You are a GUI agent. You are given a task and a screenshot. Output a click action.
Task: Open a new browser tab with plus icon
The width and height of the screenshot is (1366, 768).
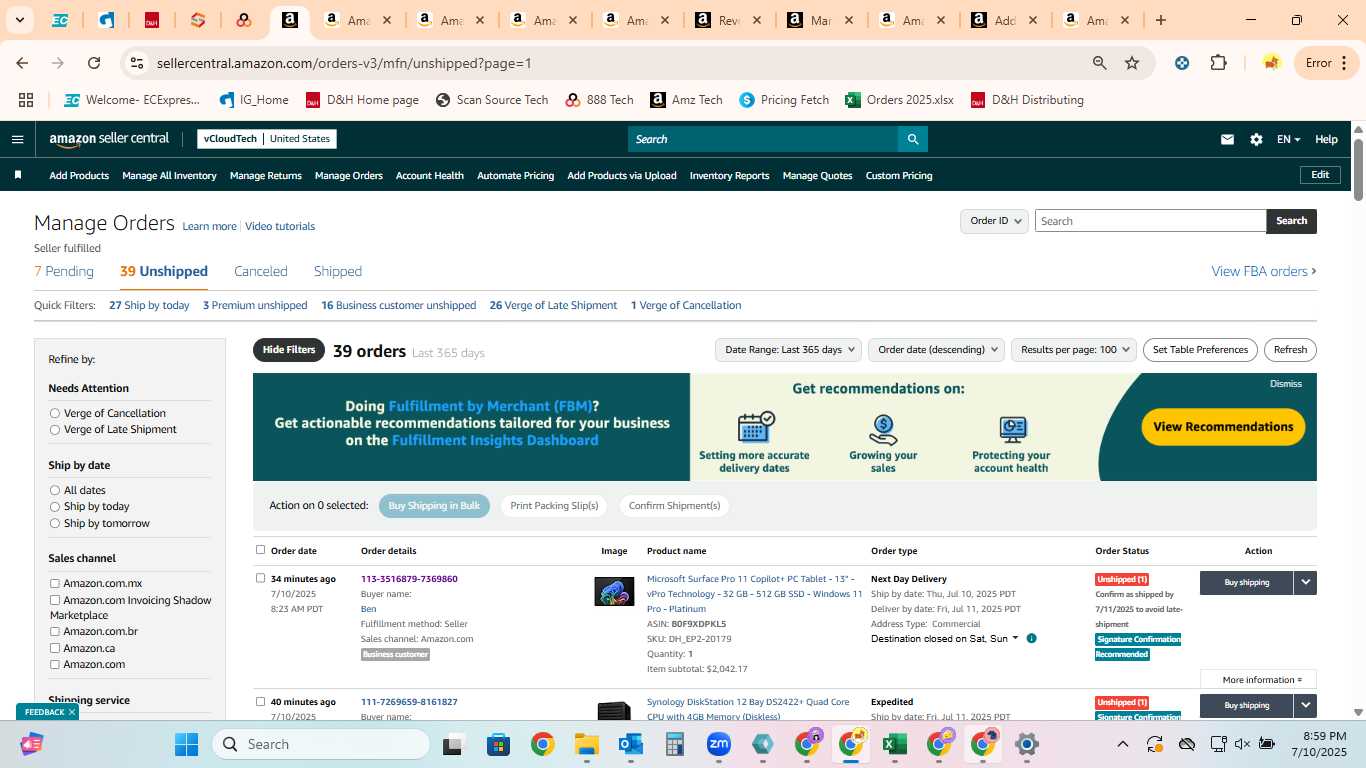click(x=1161, y=20)
